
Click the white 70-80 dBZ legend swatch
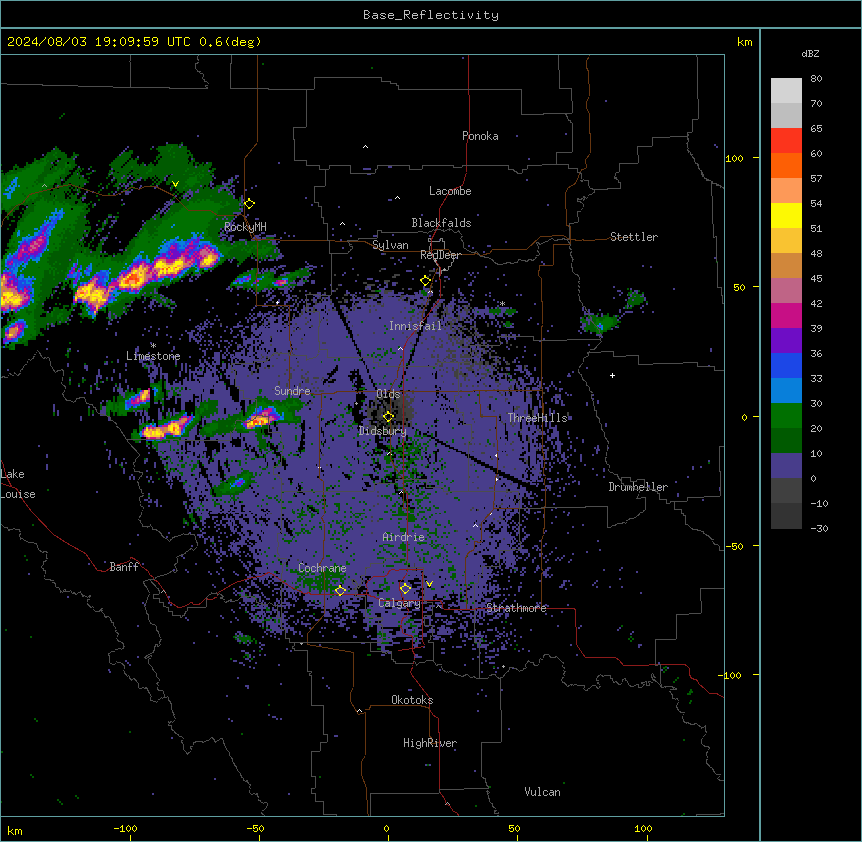tap(786, 91)
